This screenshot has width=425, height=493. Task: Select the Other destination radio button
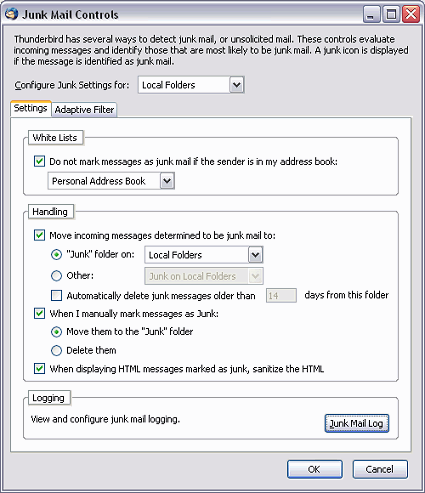[56, 276]
